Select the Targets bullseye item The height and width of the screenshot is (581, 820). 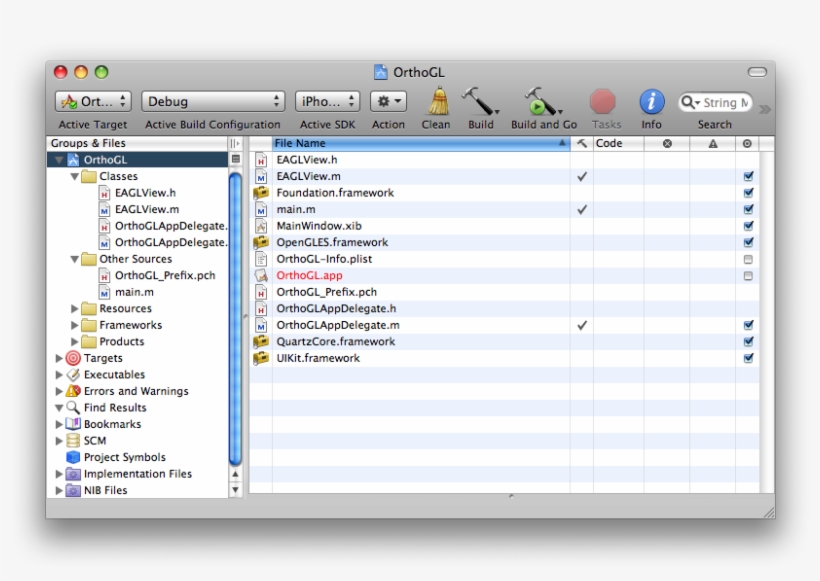[102, 358]
